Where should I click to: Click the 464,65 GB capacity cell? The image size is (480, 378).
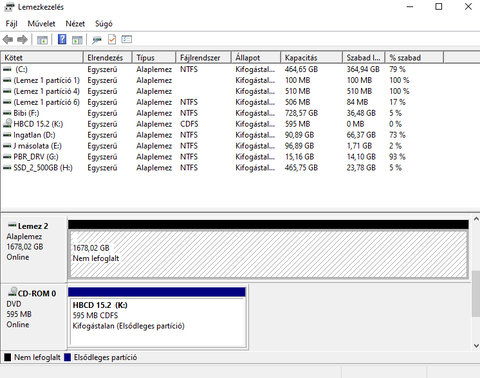tap(301, 69)
